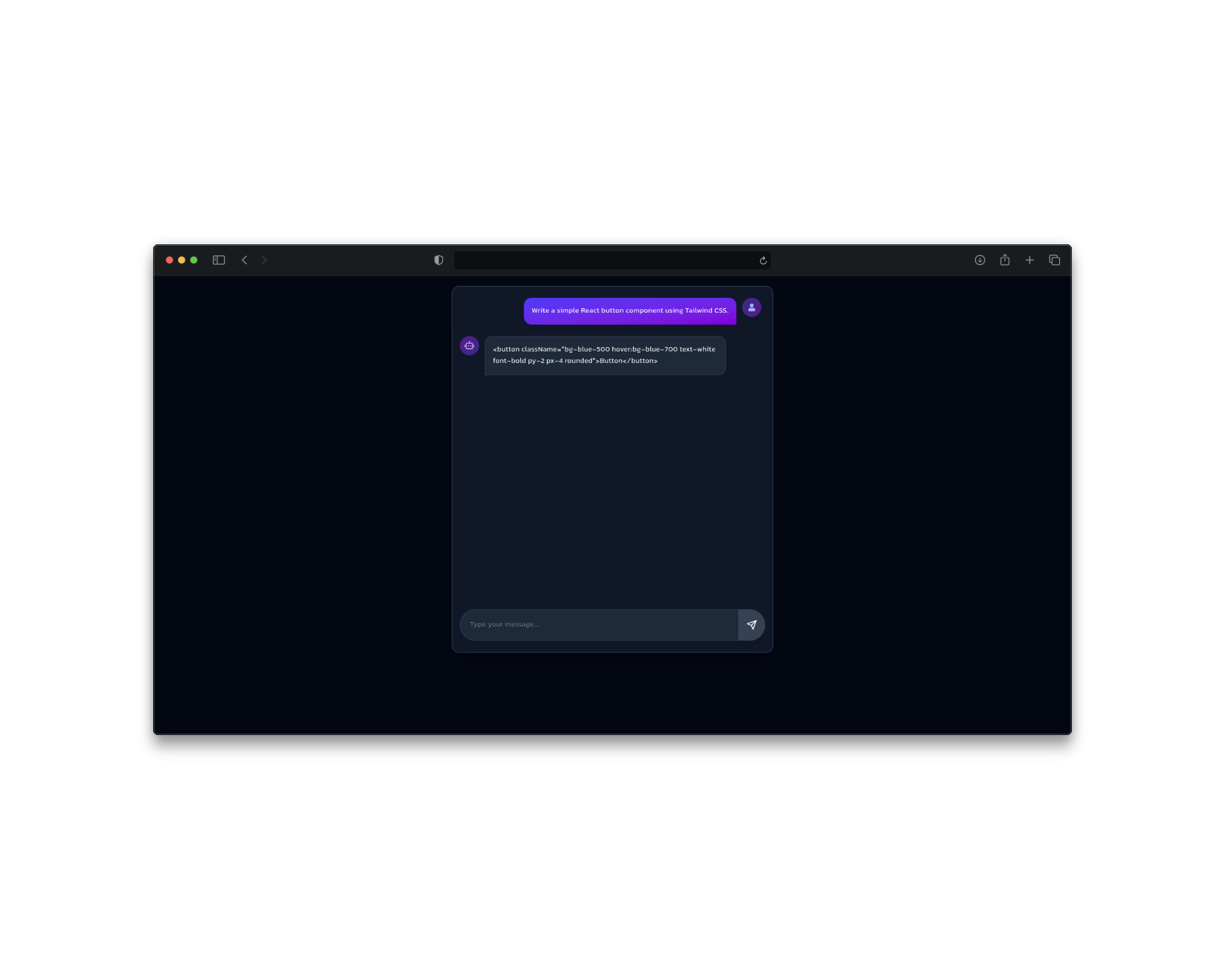Maximize the window with green button
The height and width of the screenshot is (980, 1225).
[x=194, y=260]
